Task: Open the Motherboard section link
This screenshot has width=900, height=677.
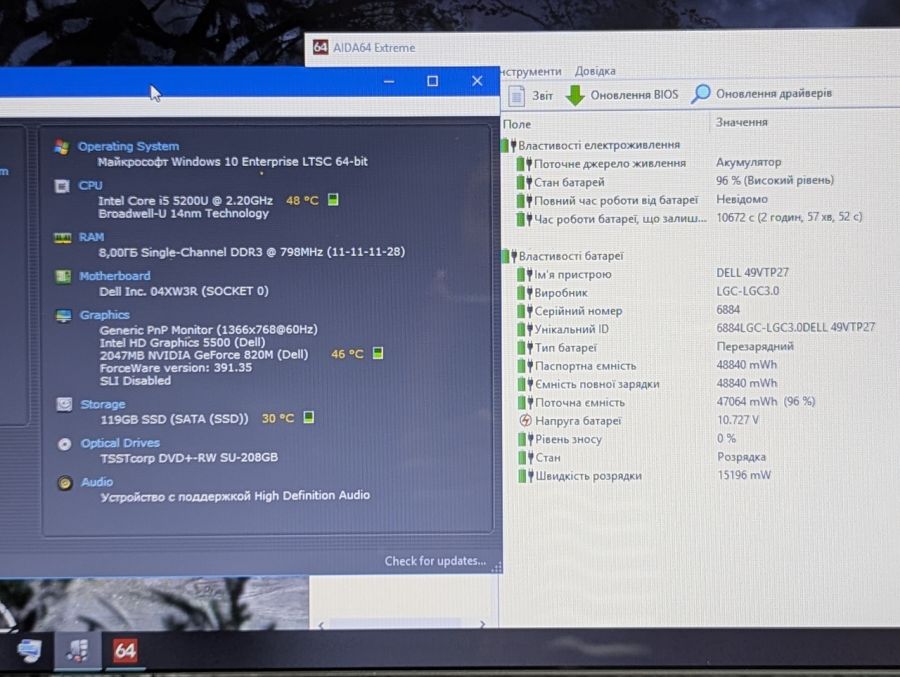Action: pos(115,276)
